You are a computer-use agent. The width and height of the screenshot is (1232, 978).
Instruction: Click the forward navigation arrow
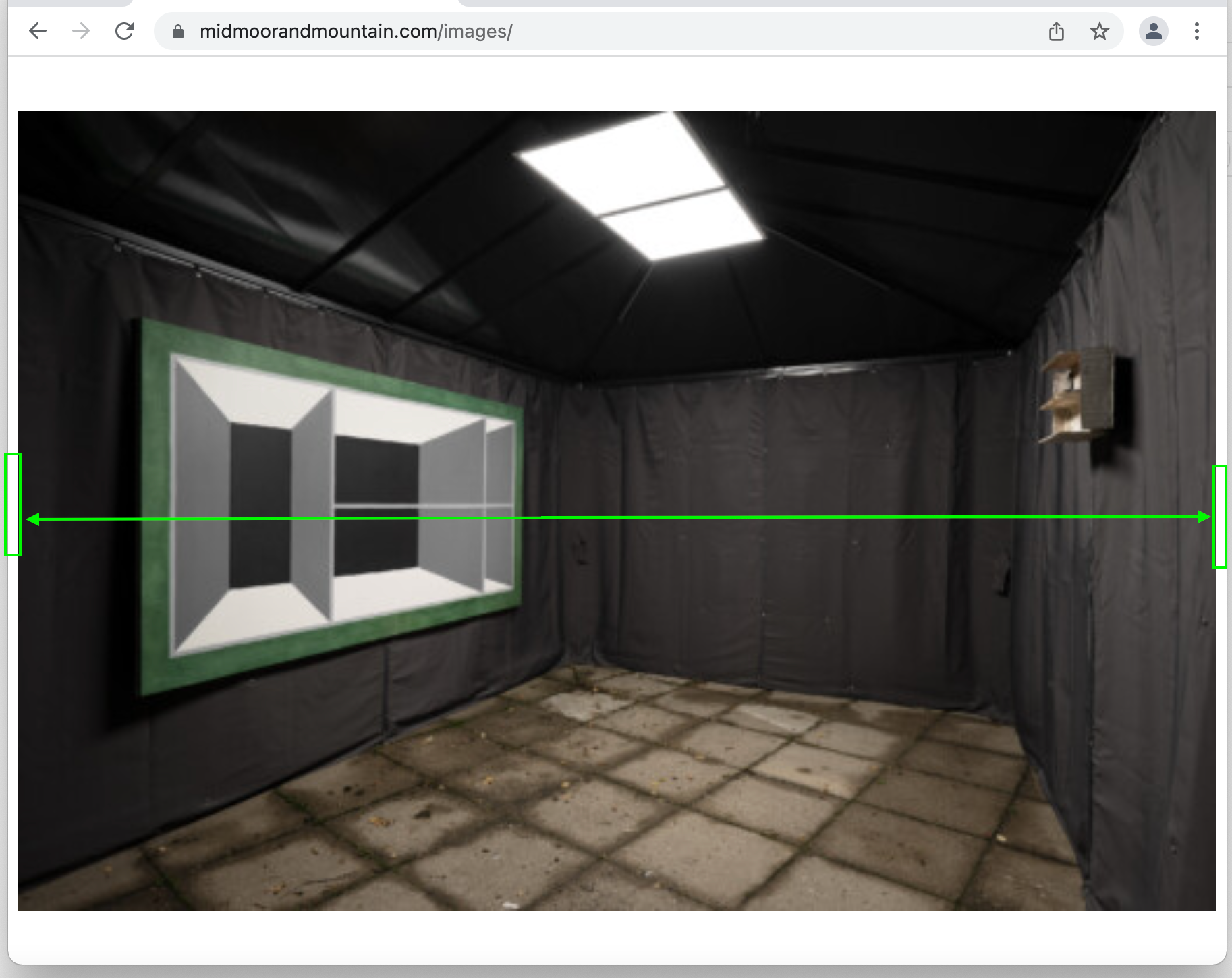click(x=81, y=31)
